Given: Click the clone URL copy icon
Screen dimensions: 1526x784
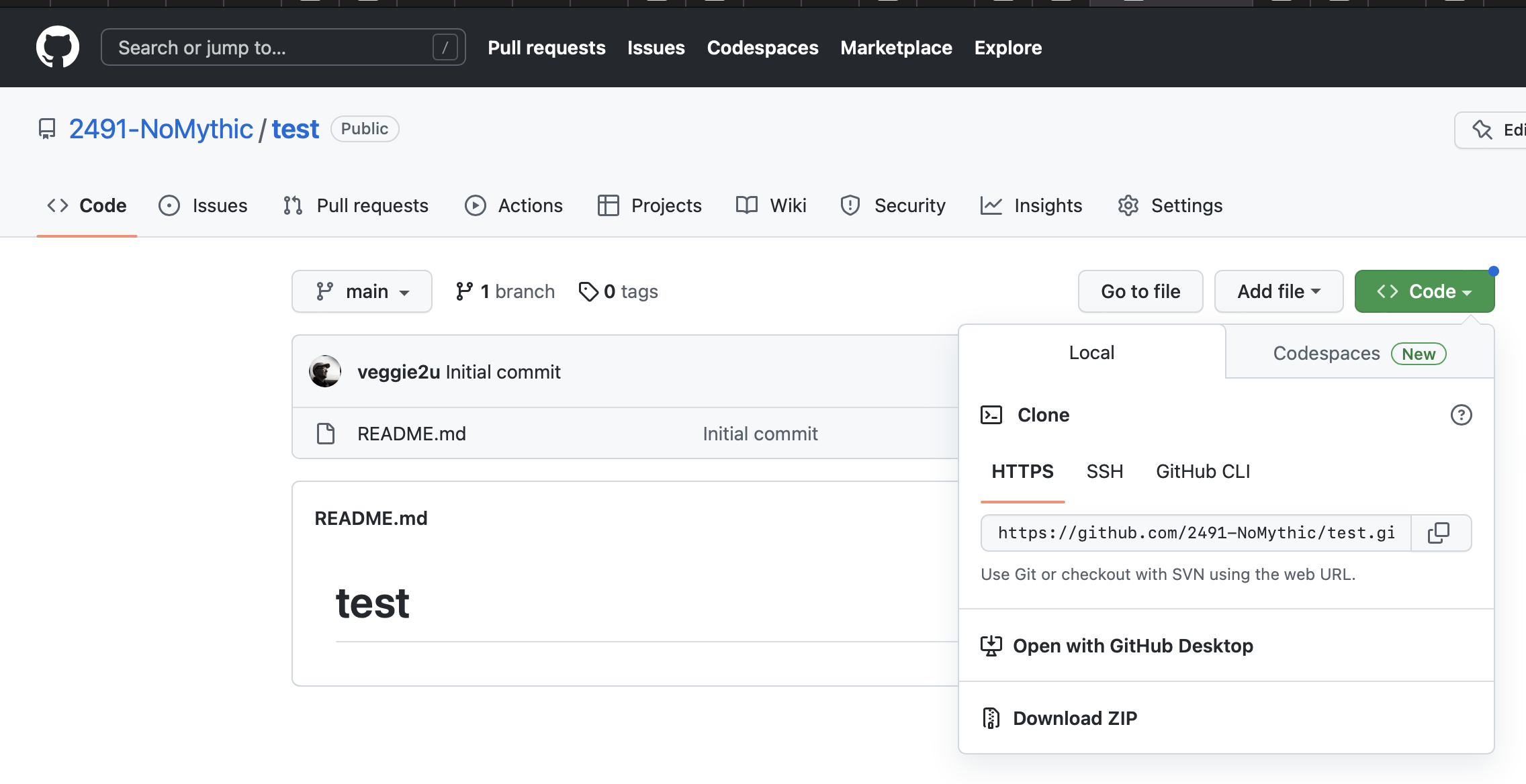Looking at the screenshot, I should (1439, 533).
